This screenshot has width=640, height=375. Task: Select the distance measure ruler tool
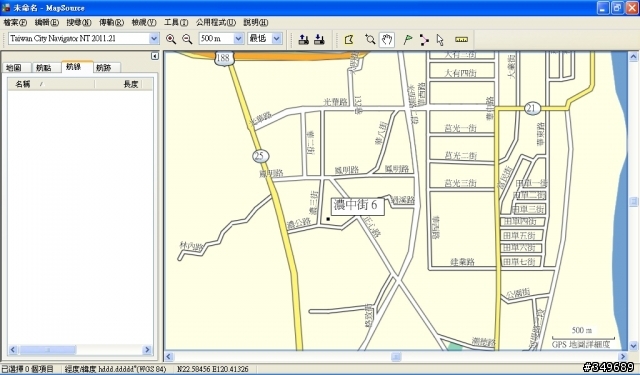point(461,40)
